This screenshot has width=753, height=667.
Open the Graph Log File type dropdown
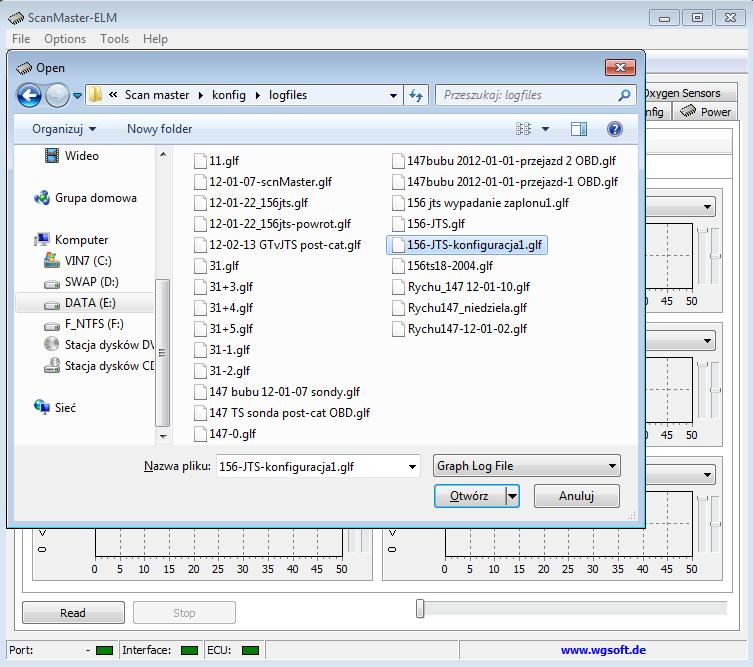pyautogui.click(x=527, y=466)
